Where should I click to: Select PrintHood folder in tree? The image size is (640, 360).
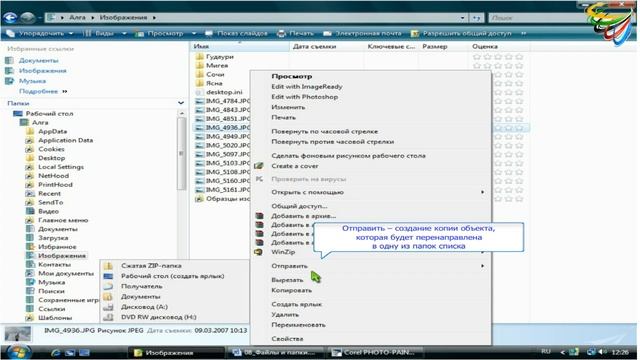pos(55,184)
